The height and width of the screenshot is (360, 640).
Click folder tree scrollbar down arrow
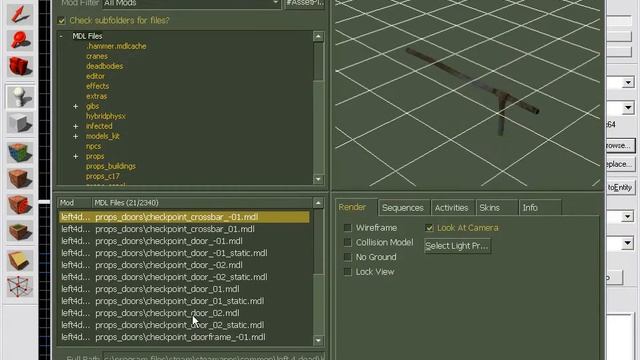(x=318, y=179)
